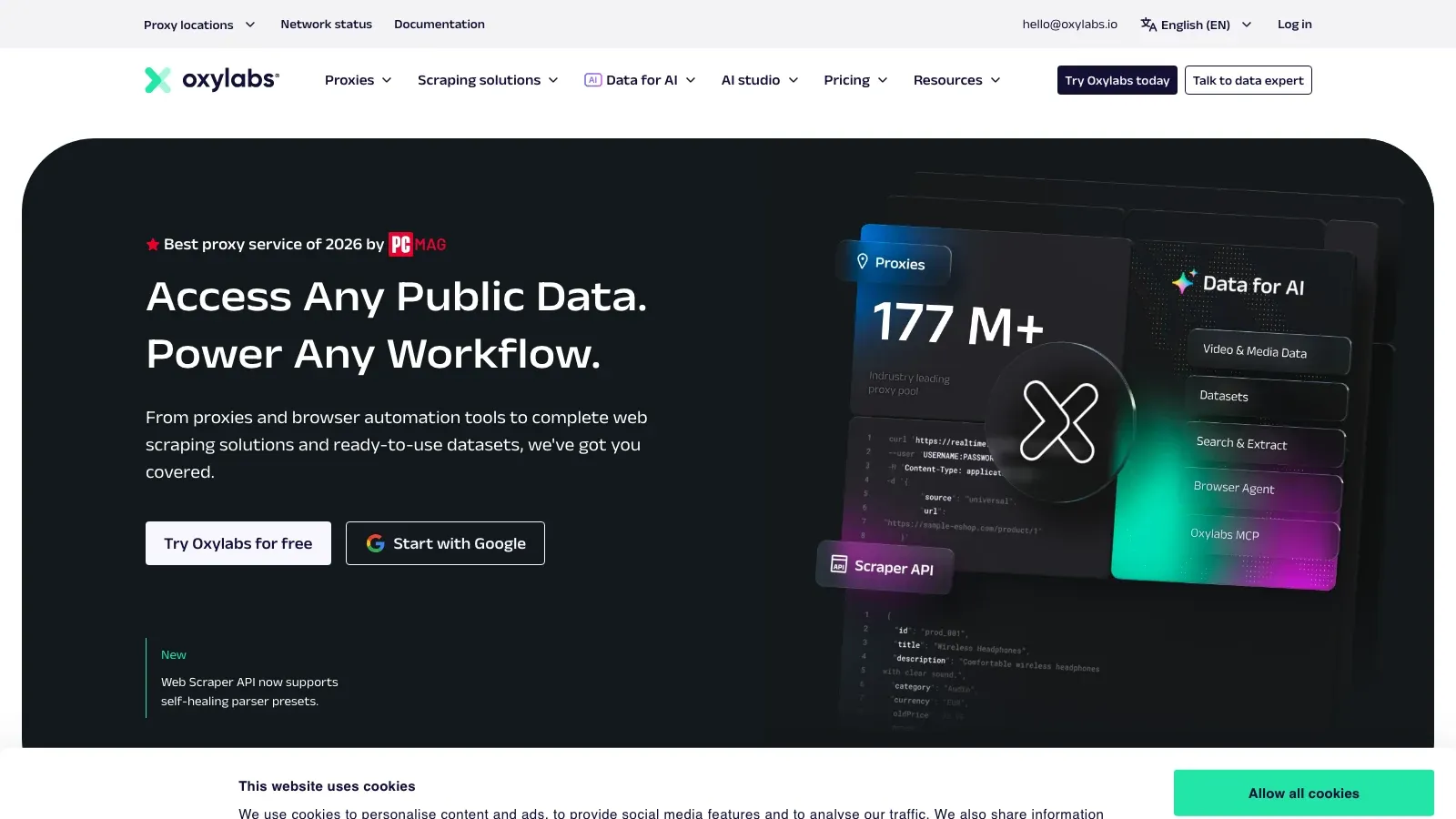Screen dimensions: 1456x819
Task: Click Allow all cookies button
Action: click(1304, 794)
